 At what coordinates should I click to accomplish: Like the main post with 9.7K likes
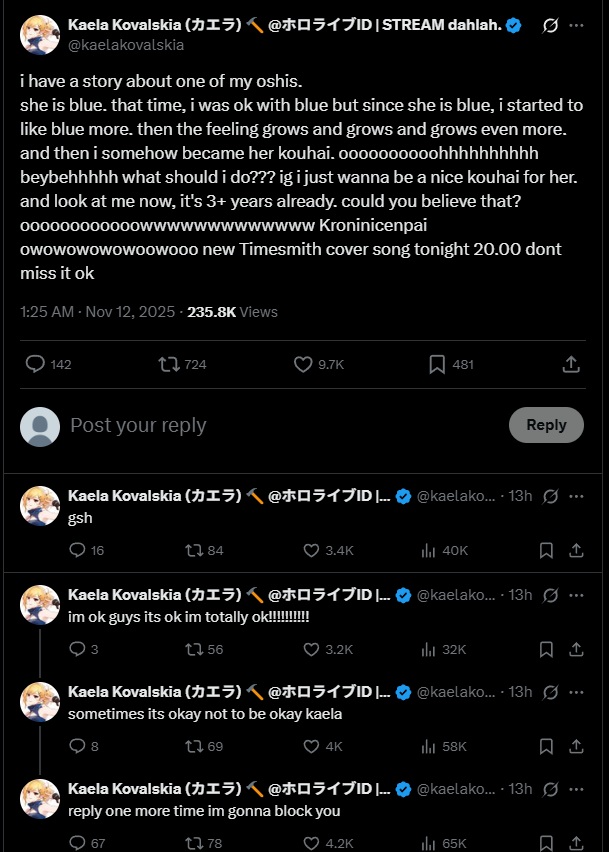click(x=304, y=365)
